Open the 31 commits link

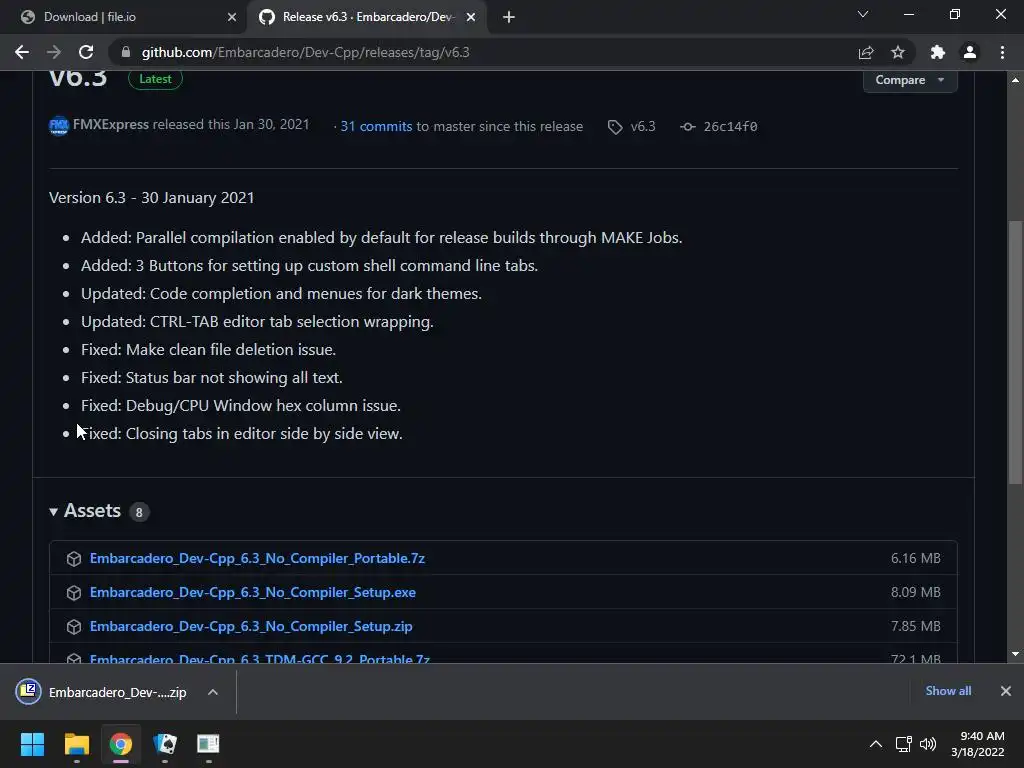click(376, 126)
